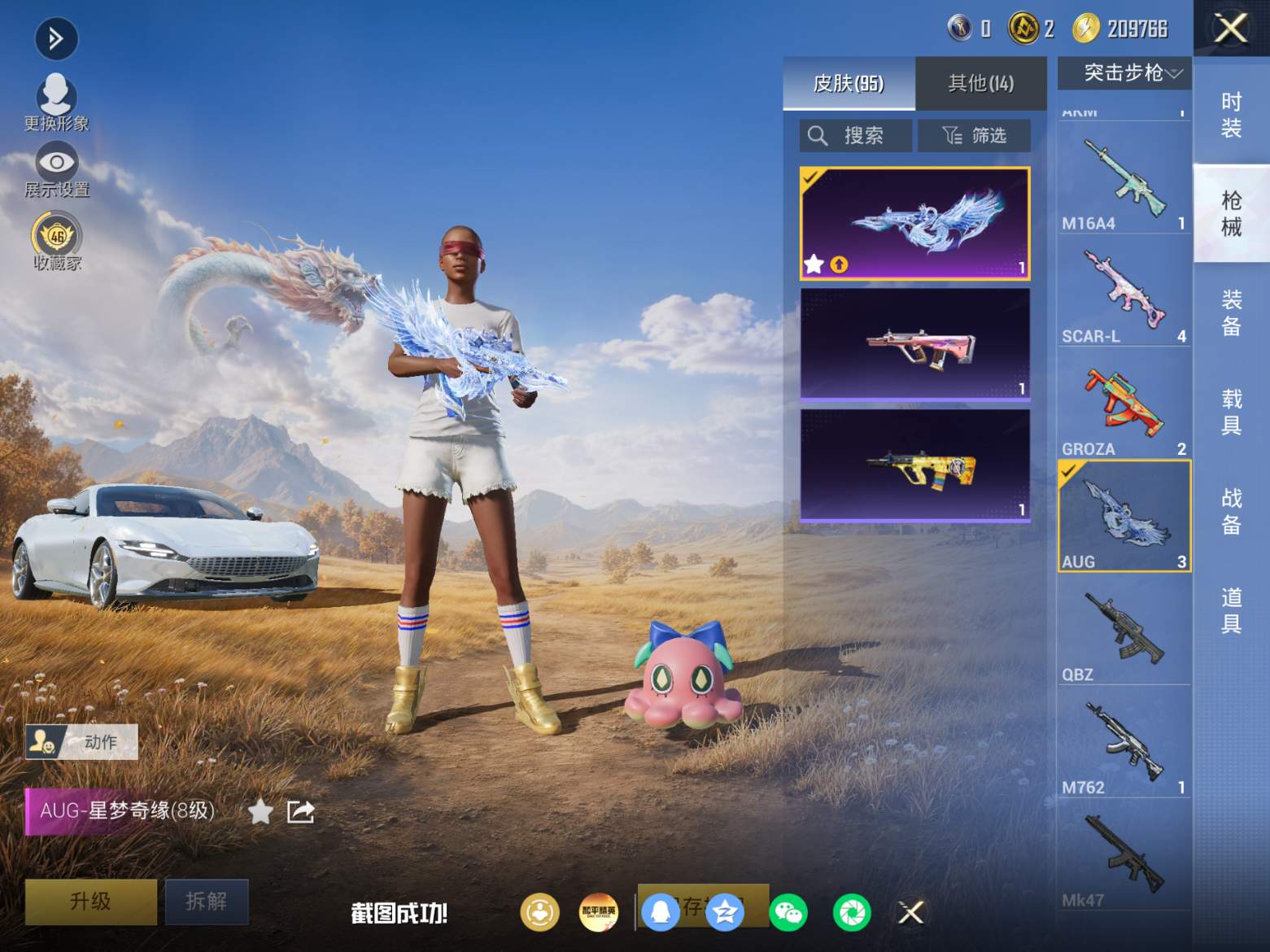Click the dismantle button
This screenshot has height=952, width=1270.
(x=207, y=901)
